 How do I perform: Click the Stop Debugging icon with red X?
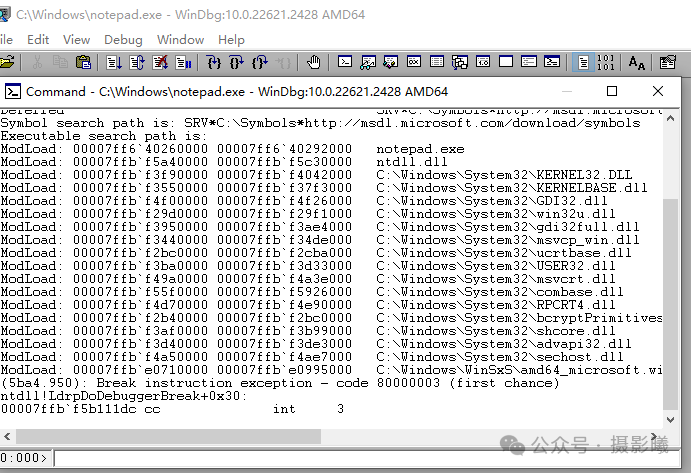coord(160,62)
